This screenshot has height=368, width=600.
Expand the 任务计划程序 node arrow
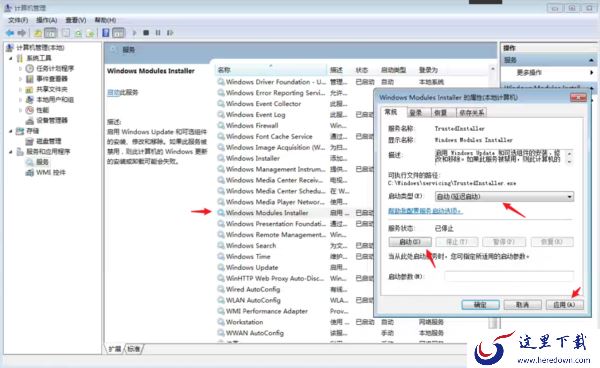pyautogui.click(x=21, y=68)
